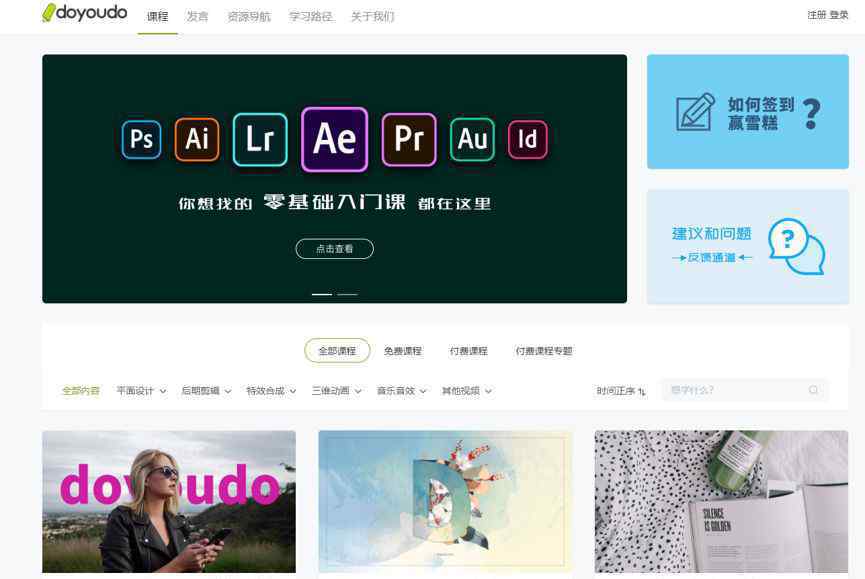Select the Id InDesign icon in the banner
Screen dimensions: 865x579
tap(527, 139)
